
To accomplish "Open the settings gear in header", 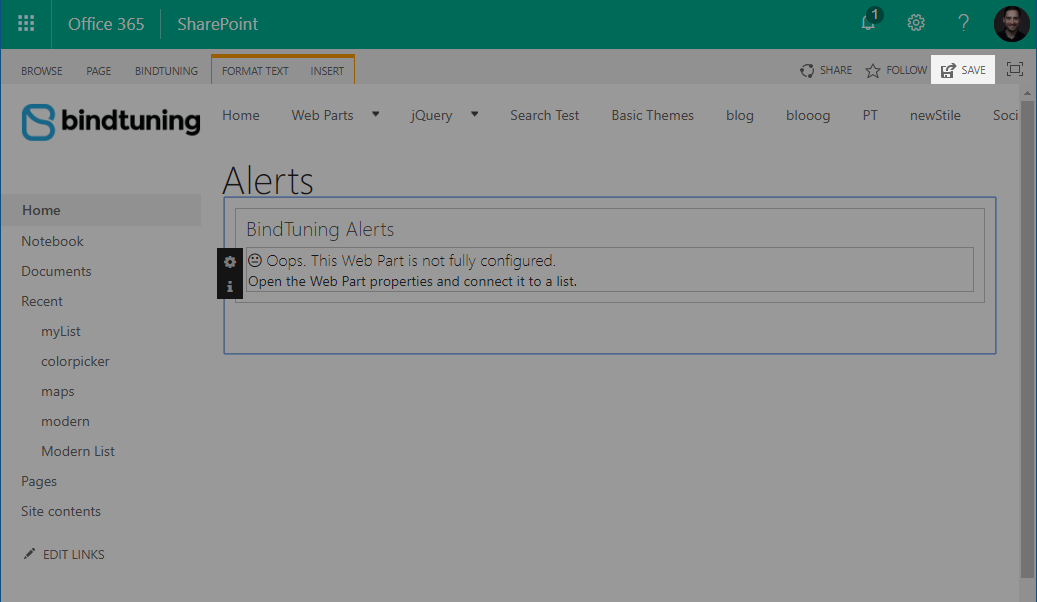I will (x=916, y=23).
